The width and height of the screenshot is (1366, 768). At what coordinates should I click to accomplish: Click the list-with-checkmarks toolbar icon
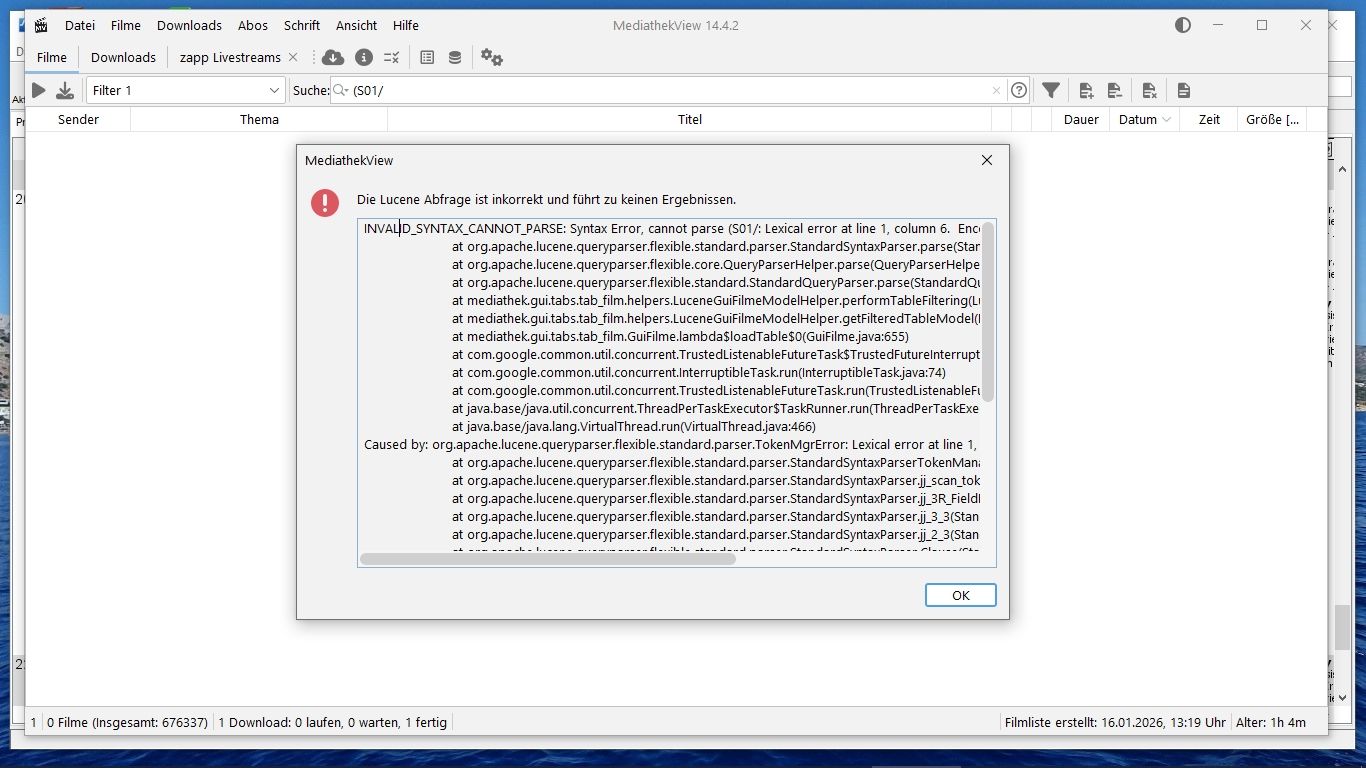pyautogui.click(x=392, y=57)
